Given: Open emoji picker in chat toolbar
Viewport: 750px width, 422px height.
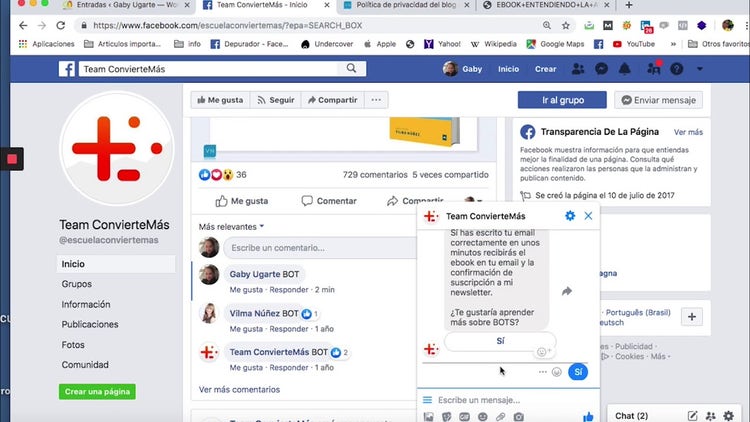Looking at the screenshot, I should click(483, 417).
